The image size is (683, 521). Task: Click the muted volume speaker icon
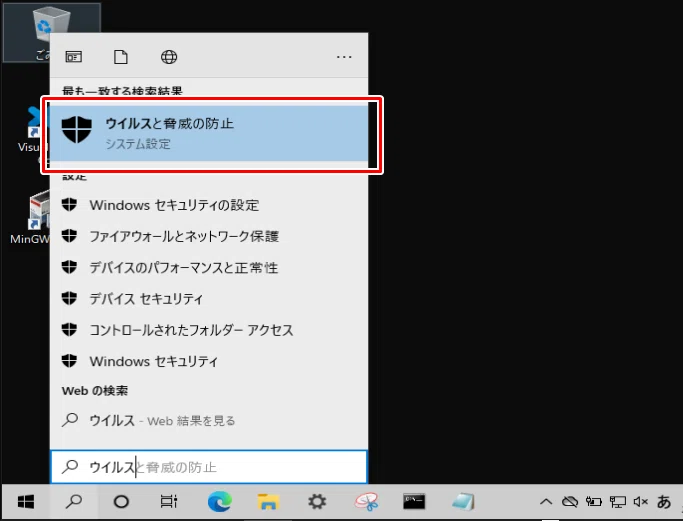[640, 502]
